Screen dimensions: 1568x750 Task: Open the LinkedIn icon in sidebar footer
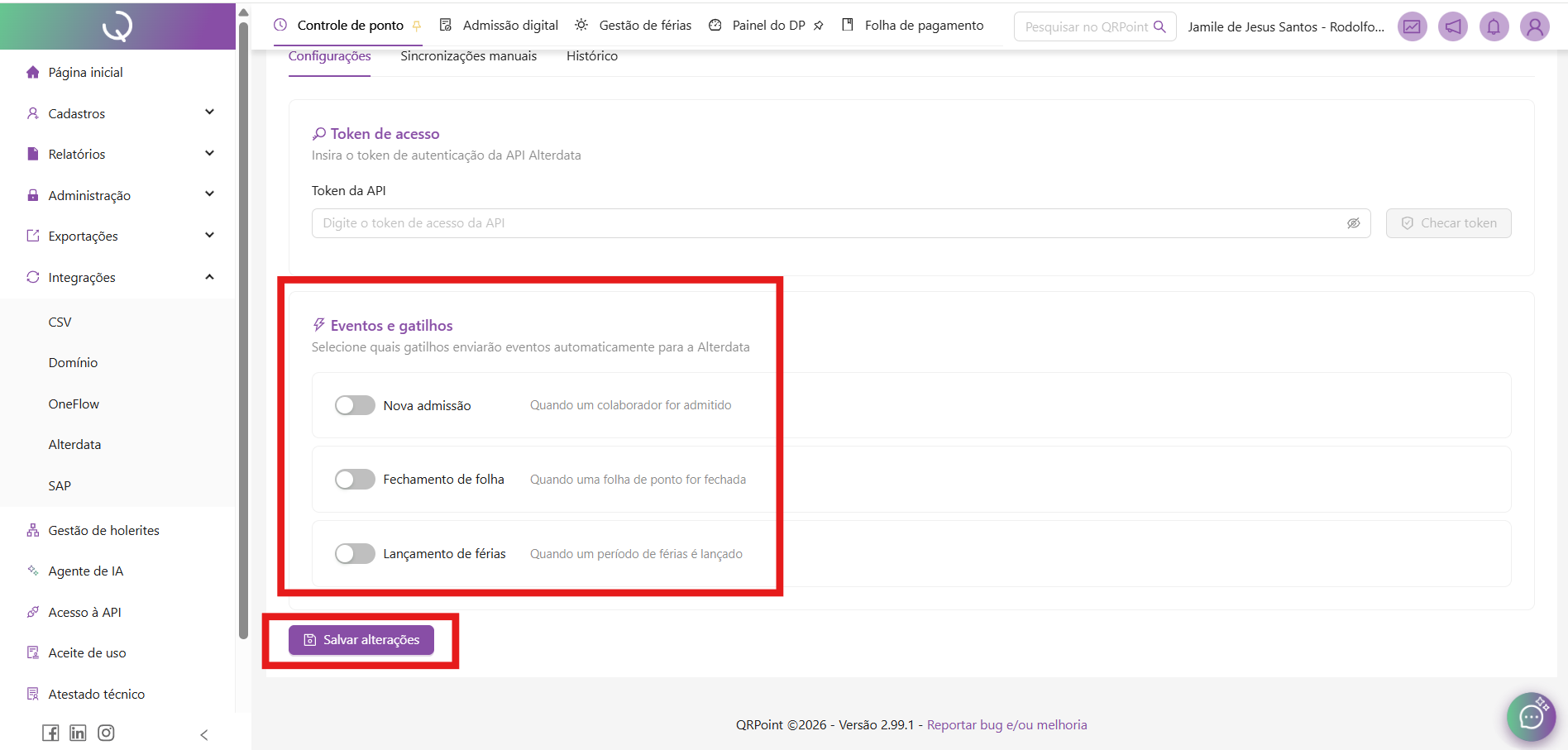78,733
